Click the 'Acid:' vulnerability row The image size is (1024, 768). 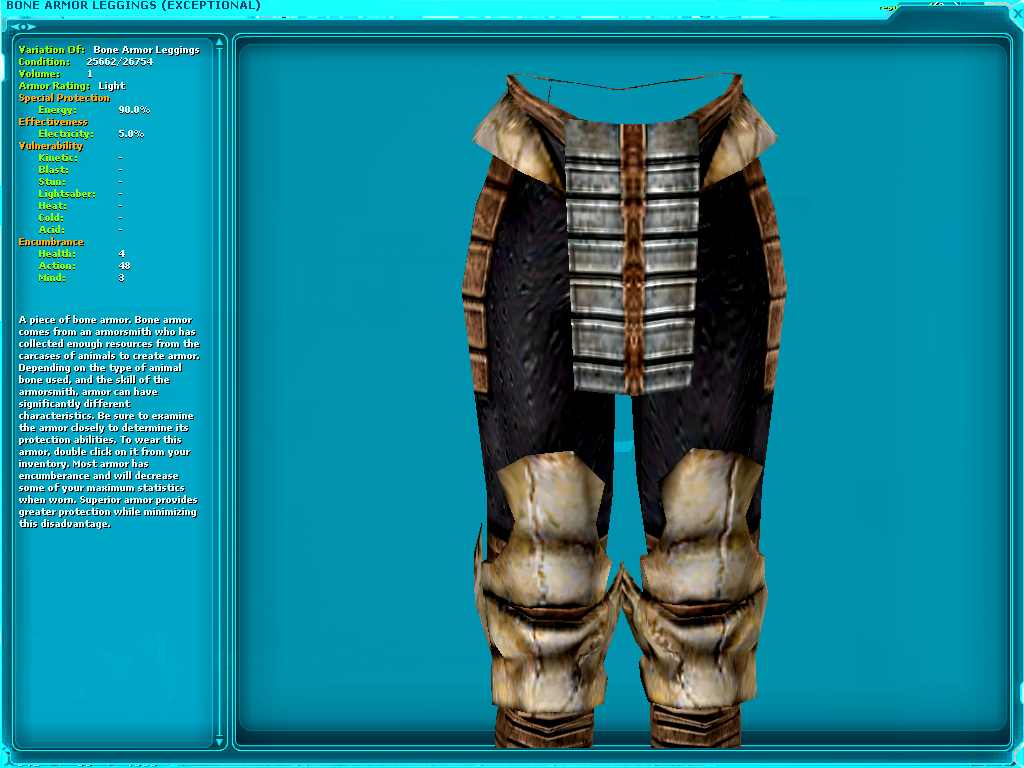(x=80, y=230)
